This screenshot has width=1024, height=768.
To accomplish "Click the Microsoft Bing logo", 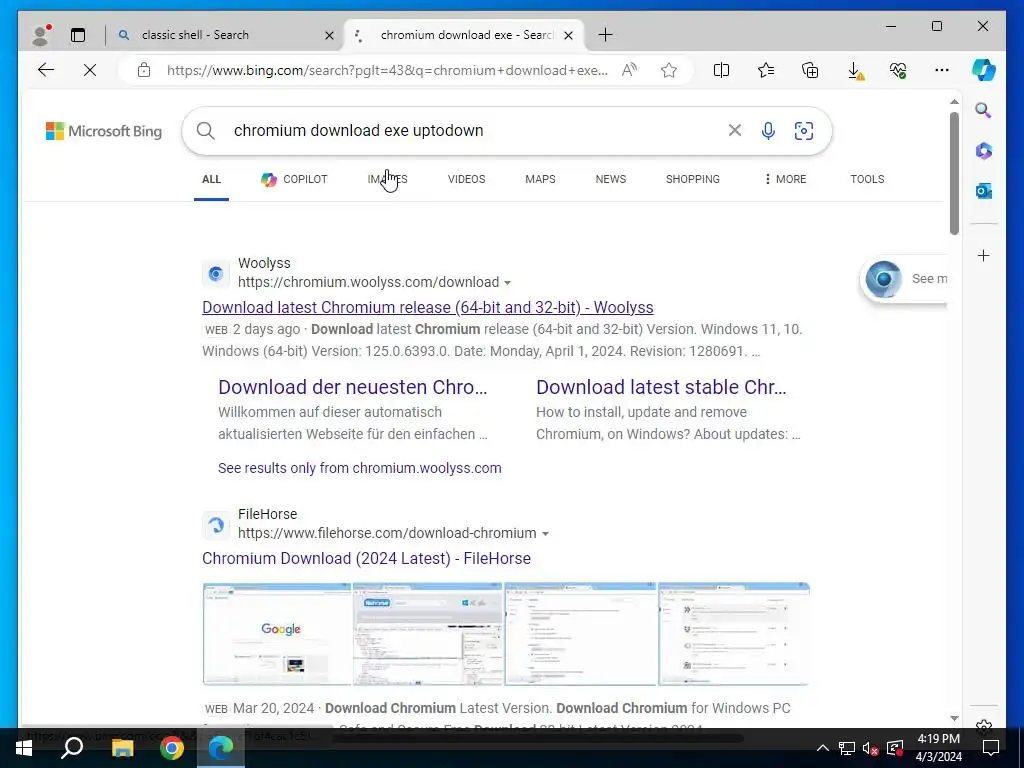I will pyautogui.click(x=104, y=131).
